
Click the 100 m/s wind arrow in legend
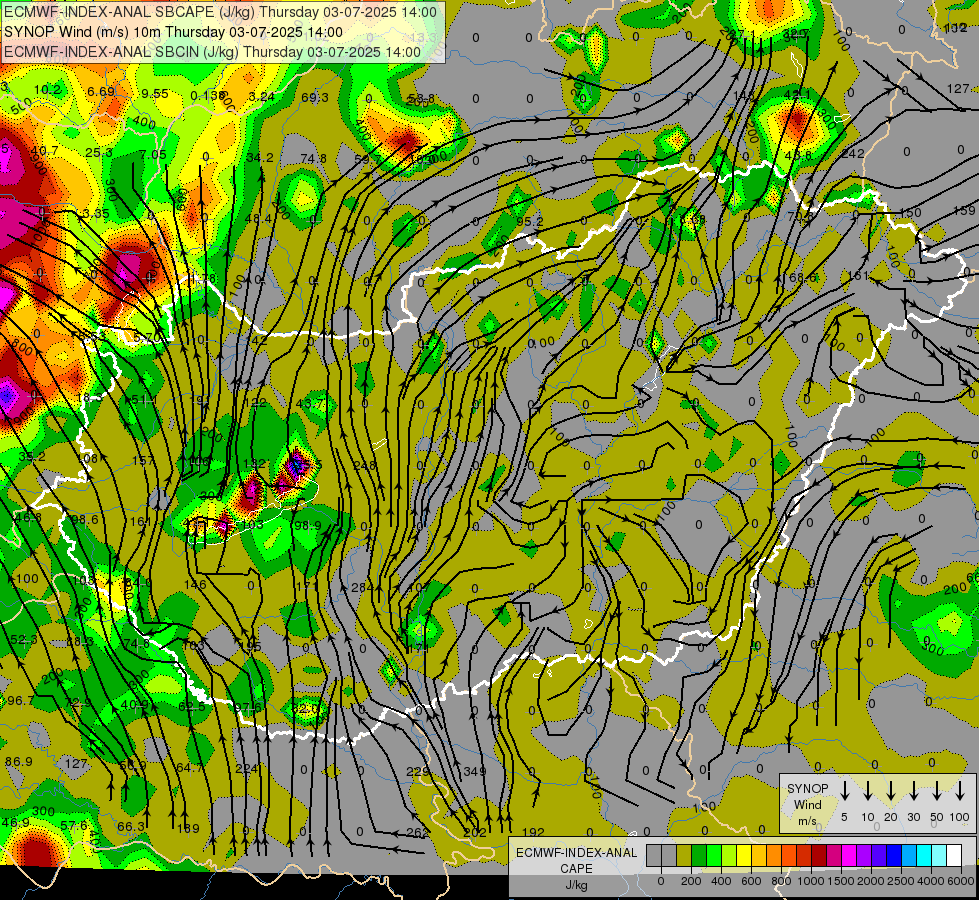tap(960, 791)
